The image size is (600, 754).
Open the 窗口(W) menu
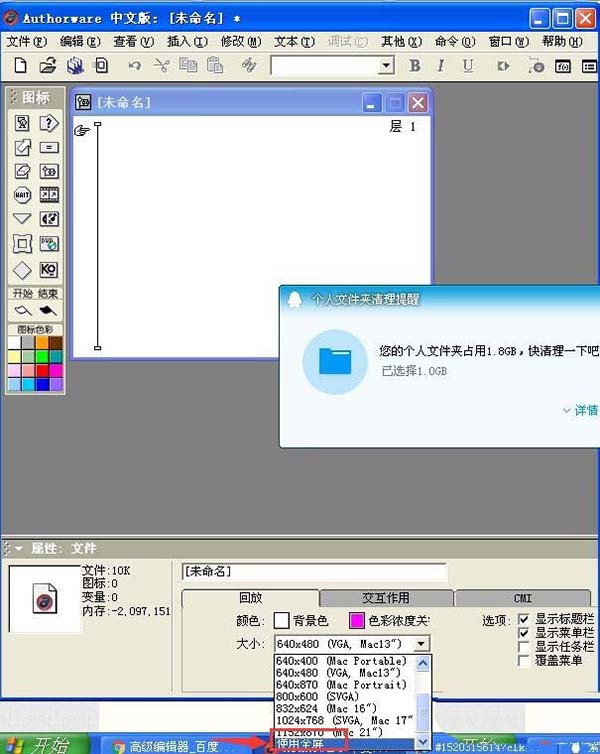tap(509, 42)
